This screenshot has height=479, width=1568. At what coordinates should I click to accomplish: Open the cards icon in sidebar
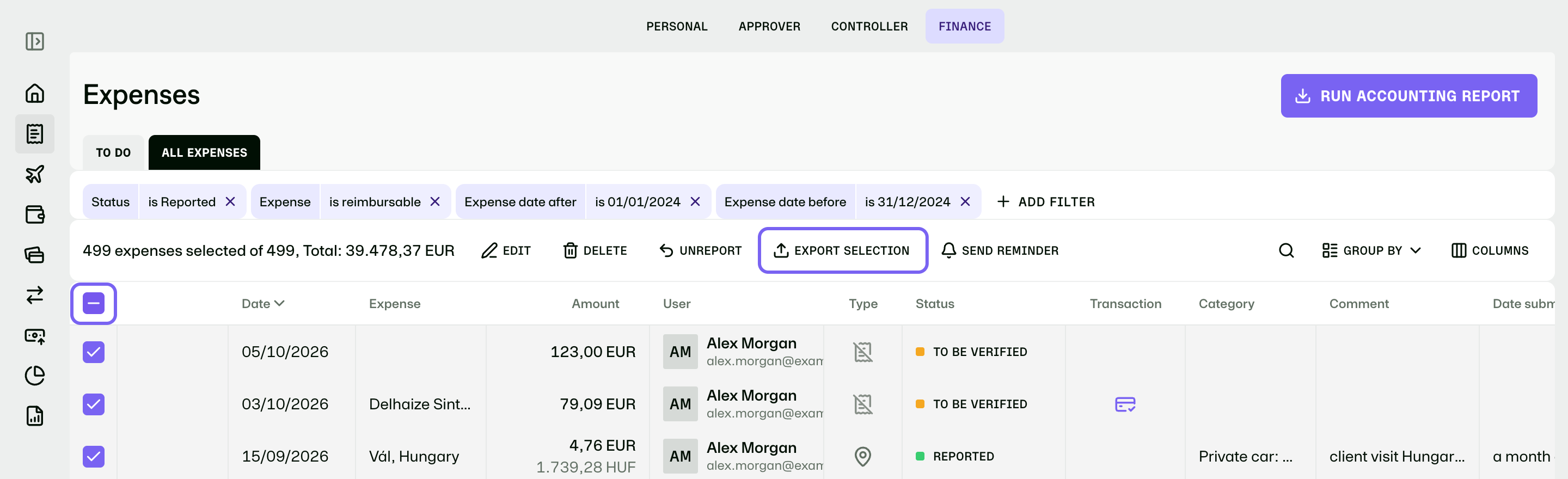click(35, 254)
